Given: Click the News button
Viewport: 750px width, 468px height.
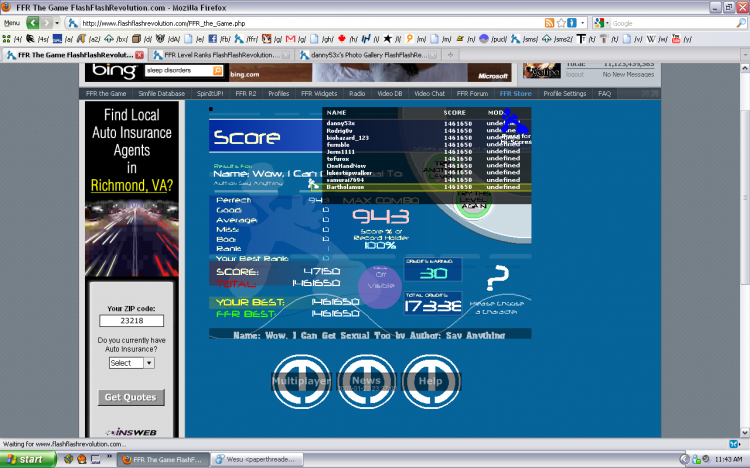Looking at the screenshot, I should (x=366, y=381).
